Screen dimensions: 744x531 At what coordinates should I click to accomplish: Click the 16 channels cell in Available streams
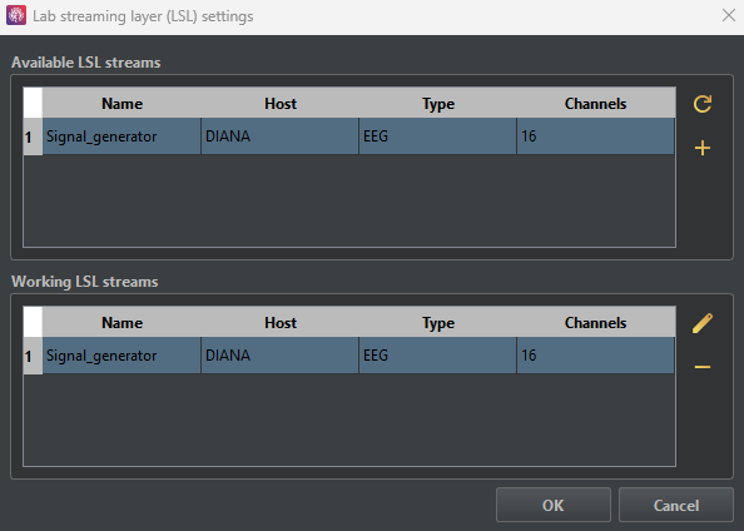click(x=595, y=137)
